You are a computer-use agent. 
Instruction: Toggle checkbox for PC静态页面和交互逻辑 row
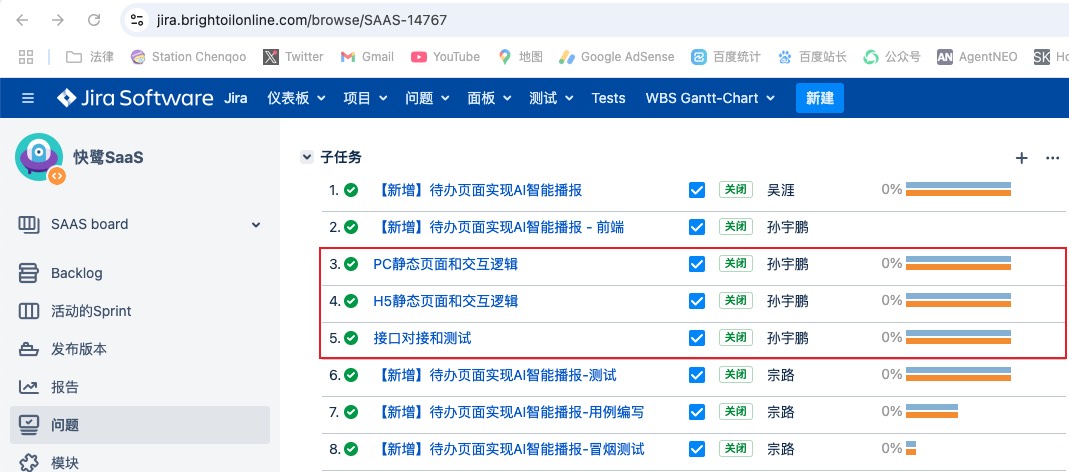[x=697, y=264]
